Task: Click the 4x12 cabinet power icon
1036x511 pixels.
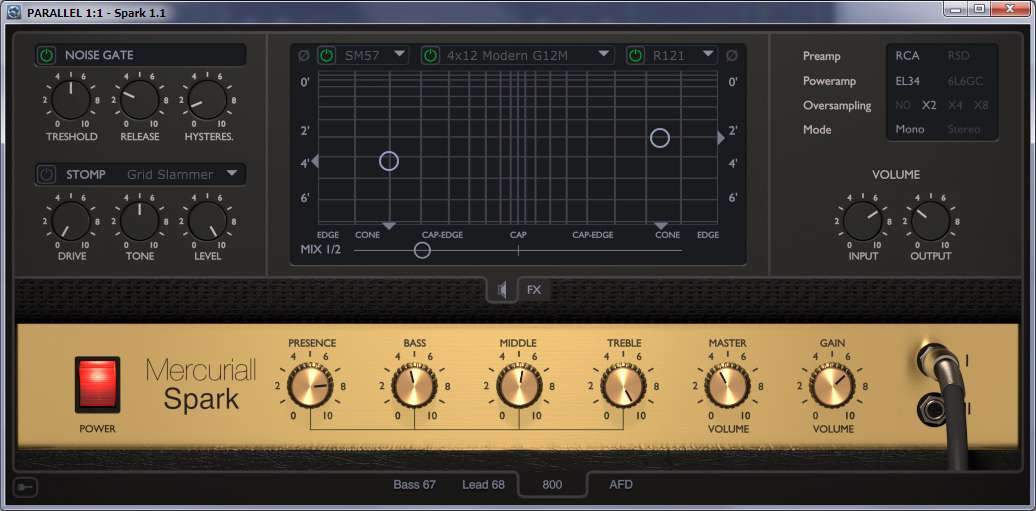Action: [x=430, y=55]
